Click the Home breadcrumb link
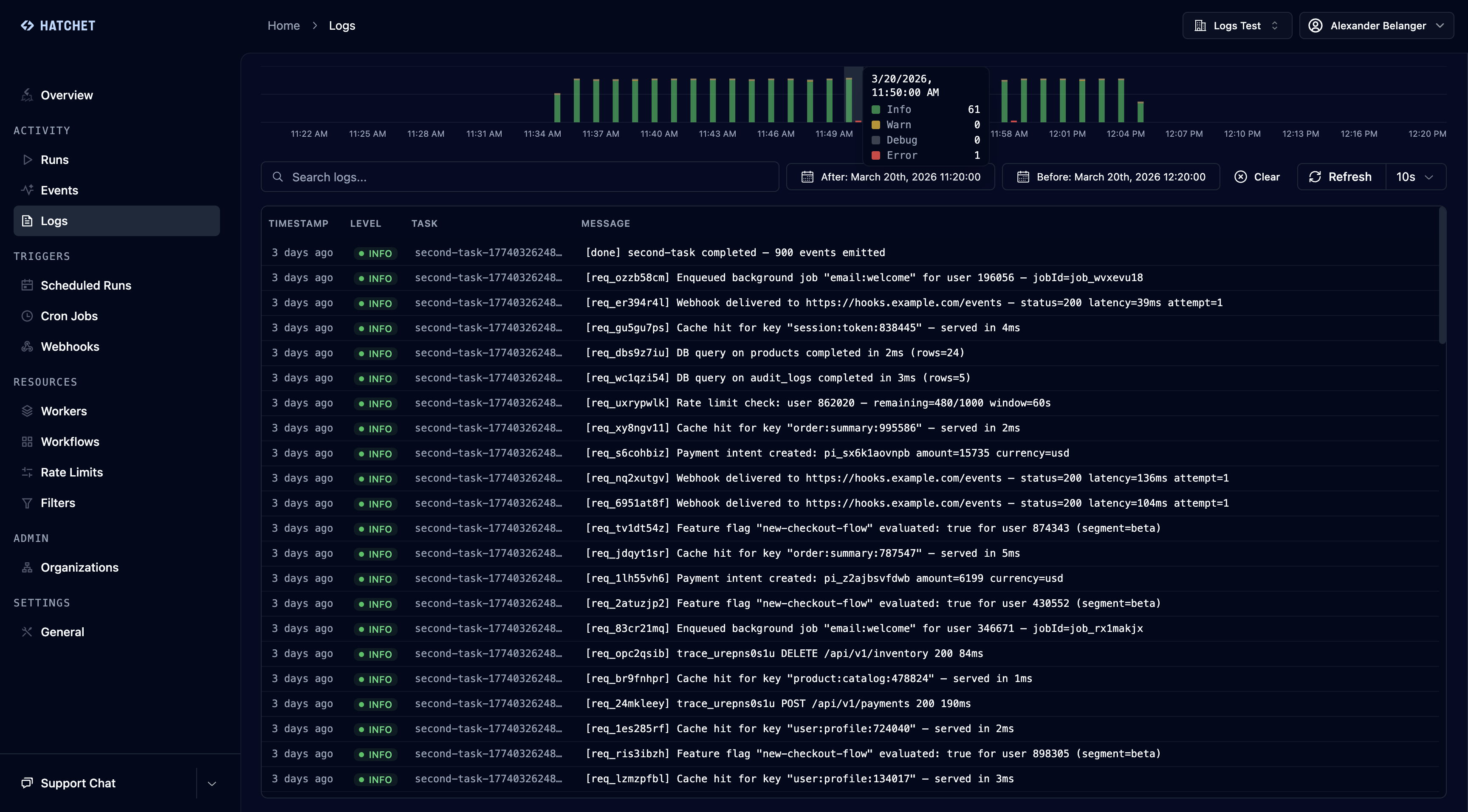The image size is (1468, 812). coord(283,25)
